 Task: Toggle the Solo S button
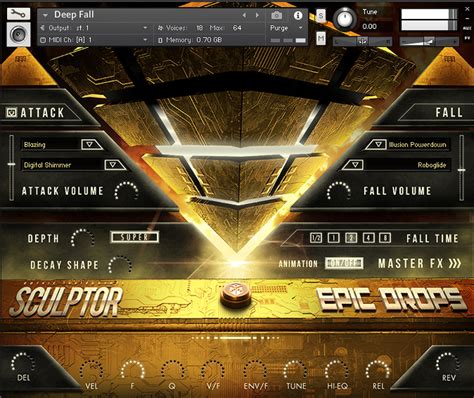coord(321,15)
